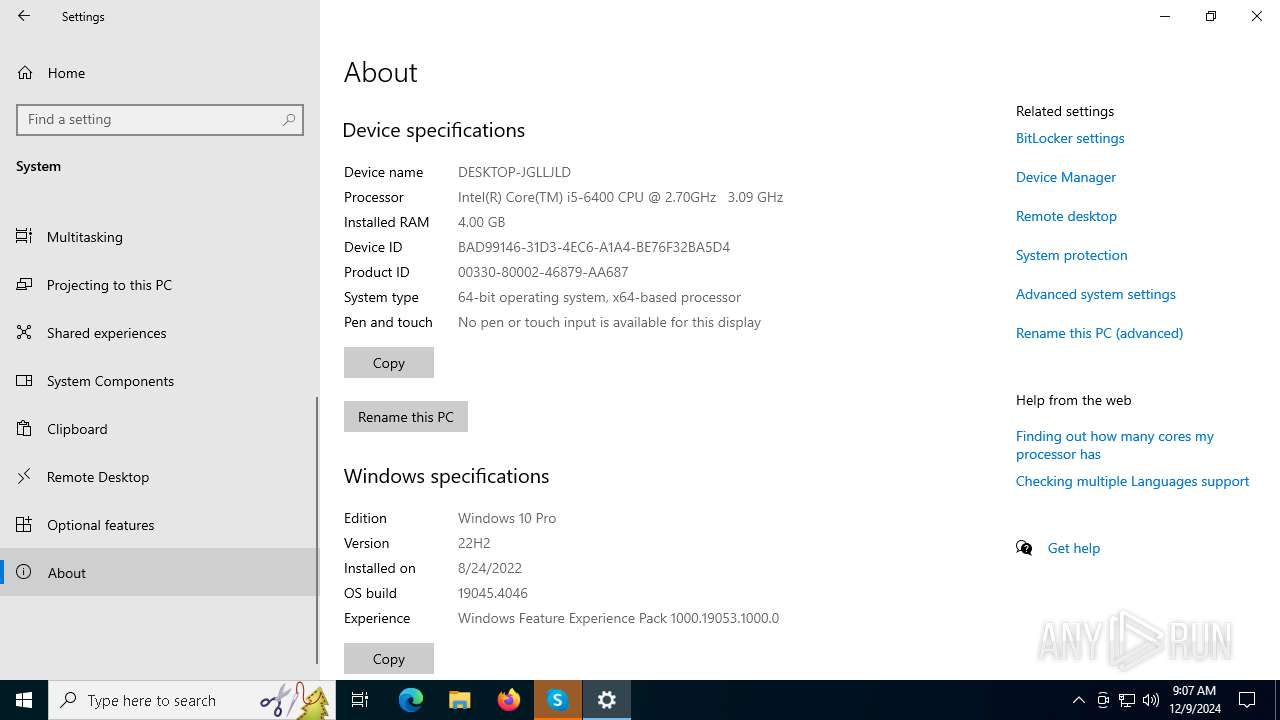Viewport: 1280px width, 720px height.
Task: Click the Projecting to this PC icon
Action: pyautogui.click(x=24, y=284)
